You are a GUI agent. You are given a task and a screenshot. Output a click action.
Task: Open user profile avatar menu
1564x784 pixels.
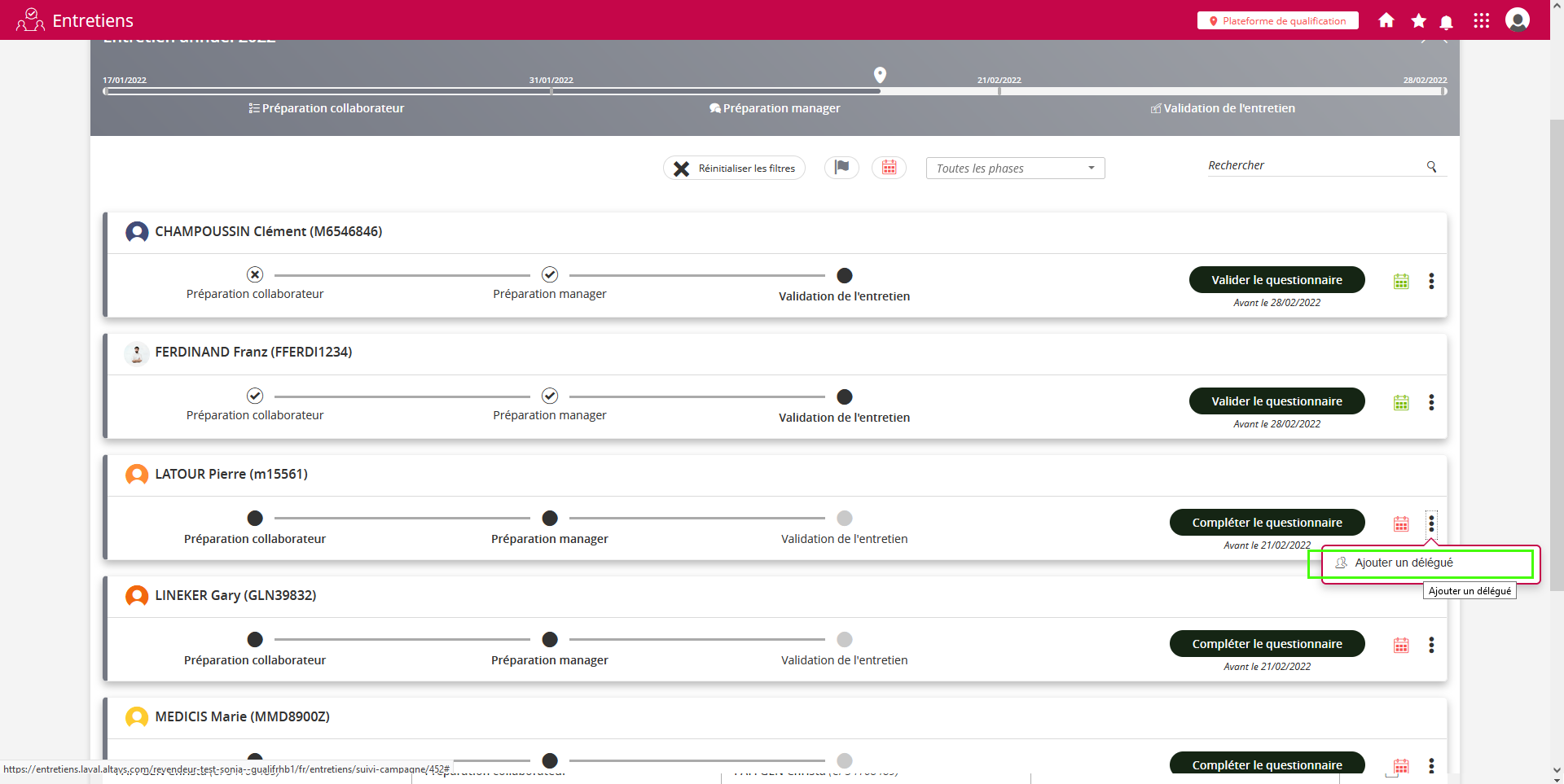(x=1517, y=20)
